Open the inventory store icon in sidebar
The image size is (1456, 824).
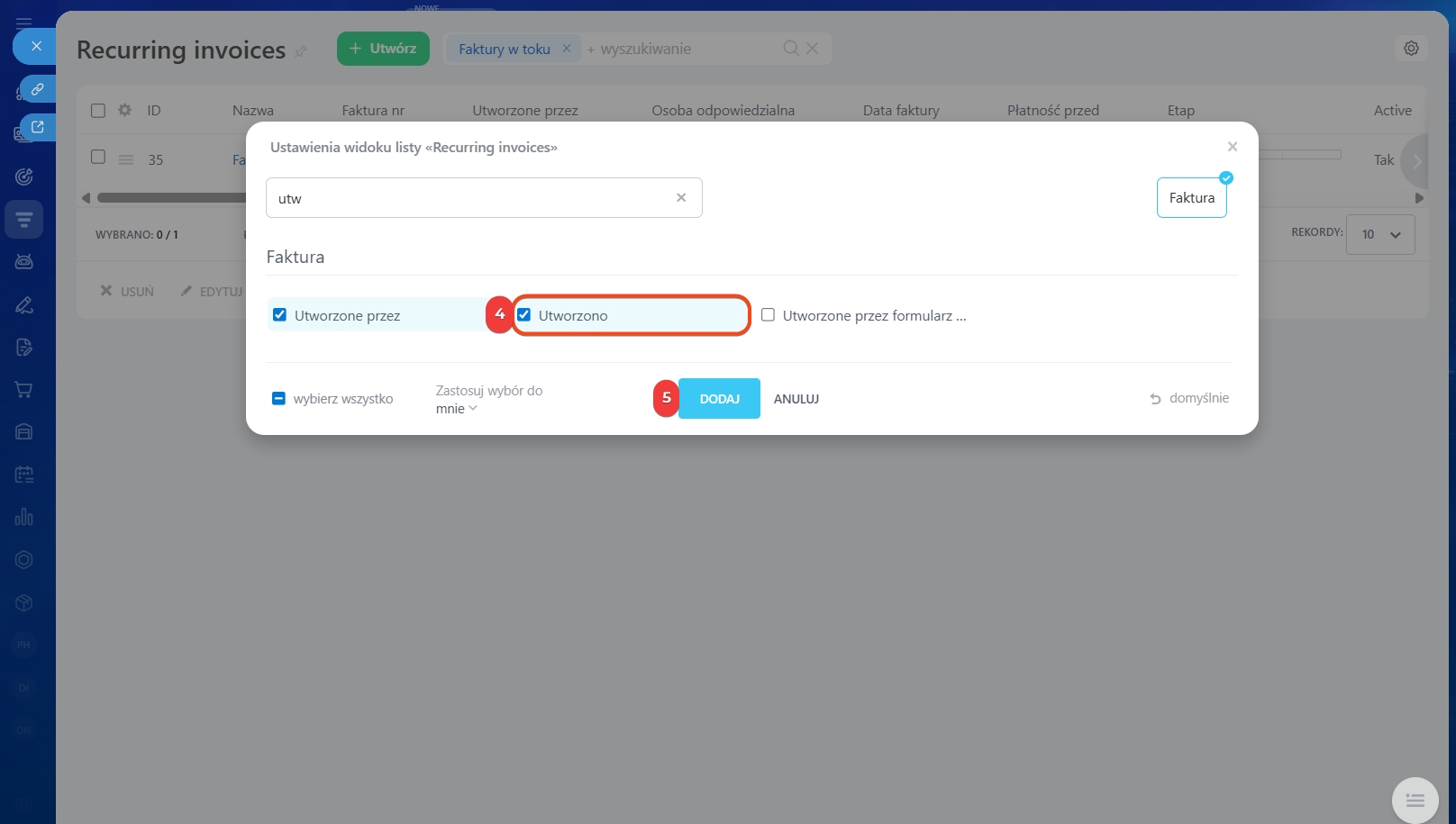pos(24,431)
